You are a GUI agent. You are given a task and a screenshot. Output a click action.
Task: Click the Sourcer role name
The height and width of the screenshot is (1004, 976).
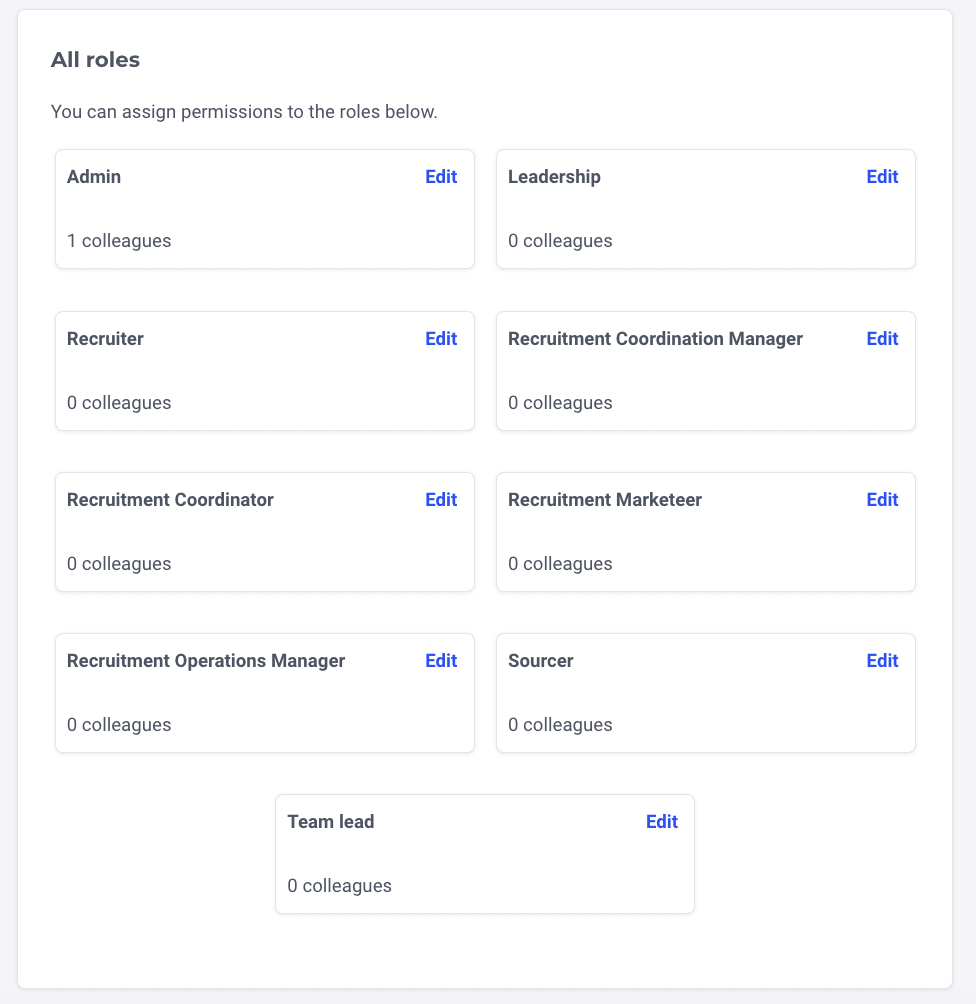coord(541,661)
